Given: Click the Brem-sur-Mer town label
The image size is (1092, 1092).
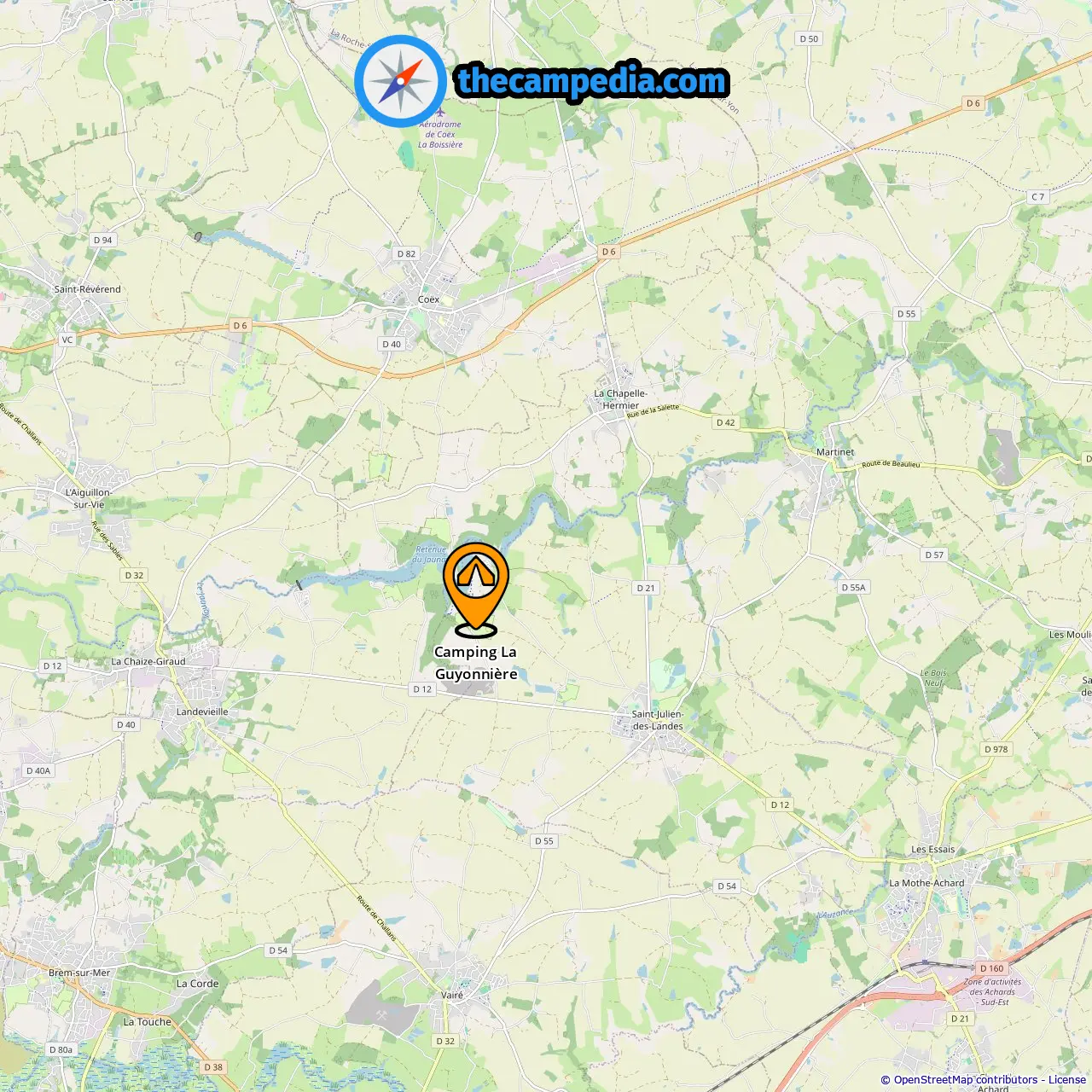Looking at the screenshot, I should point(79,973).
